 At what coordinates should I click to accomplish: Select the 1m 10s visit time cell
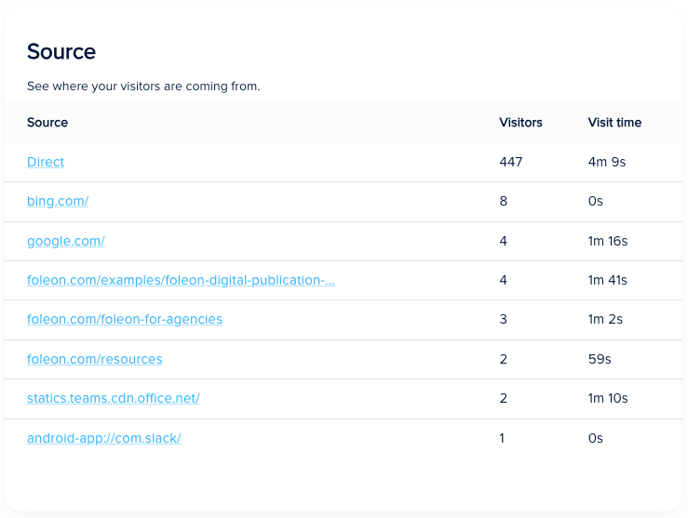click(607, 398)
